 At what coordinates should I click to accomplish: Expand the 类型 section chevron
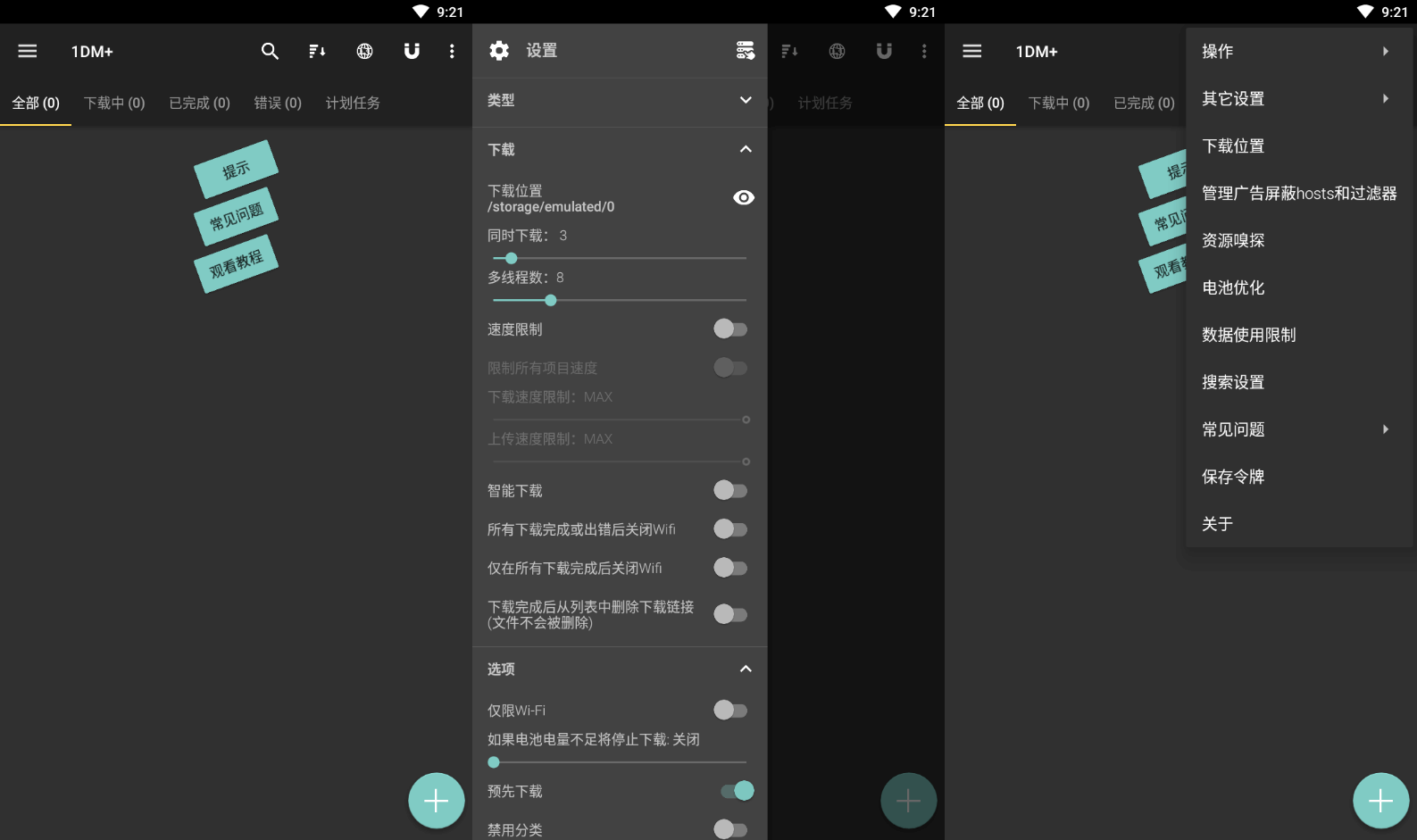click(746, 100)
